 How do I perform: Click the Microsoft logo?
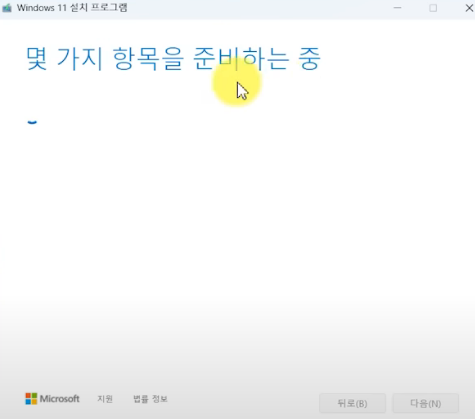[x=52, y=399]
